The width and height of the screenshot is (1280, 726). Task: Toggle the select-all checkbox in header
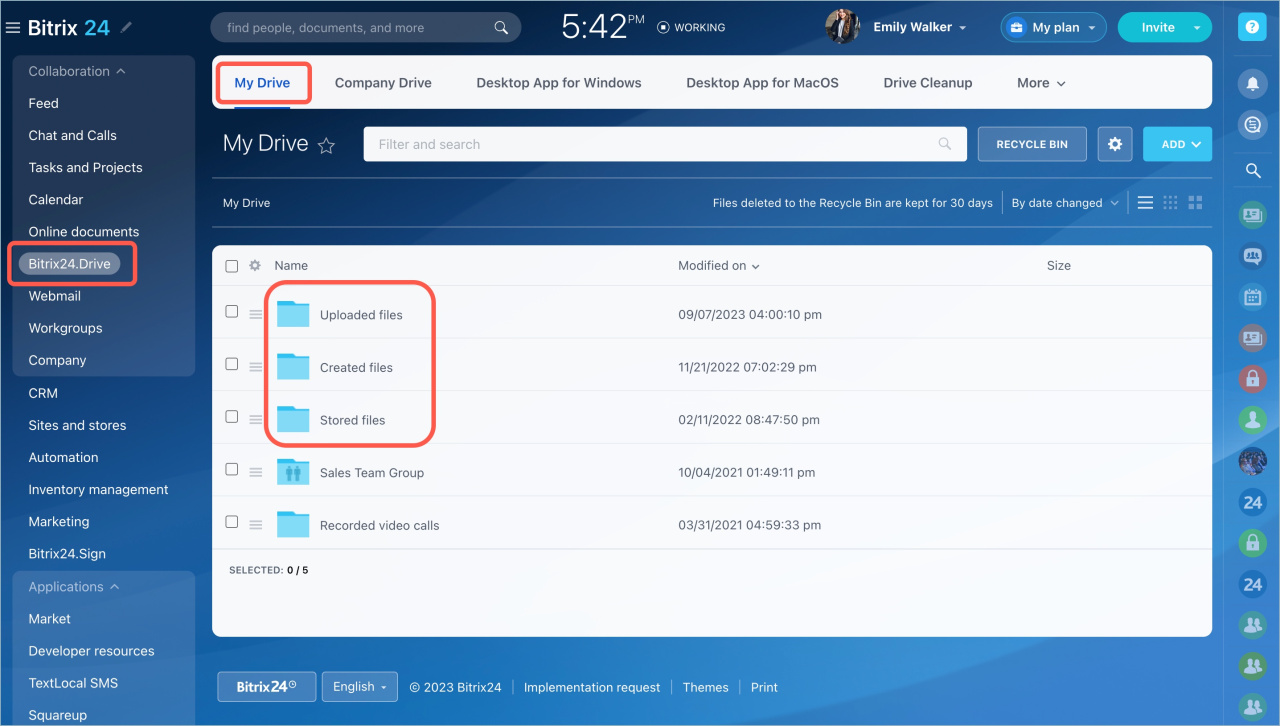click(232, 266)
